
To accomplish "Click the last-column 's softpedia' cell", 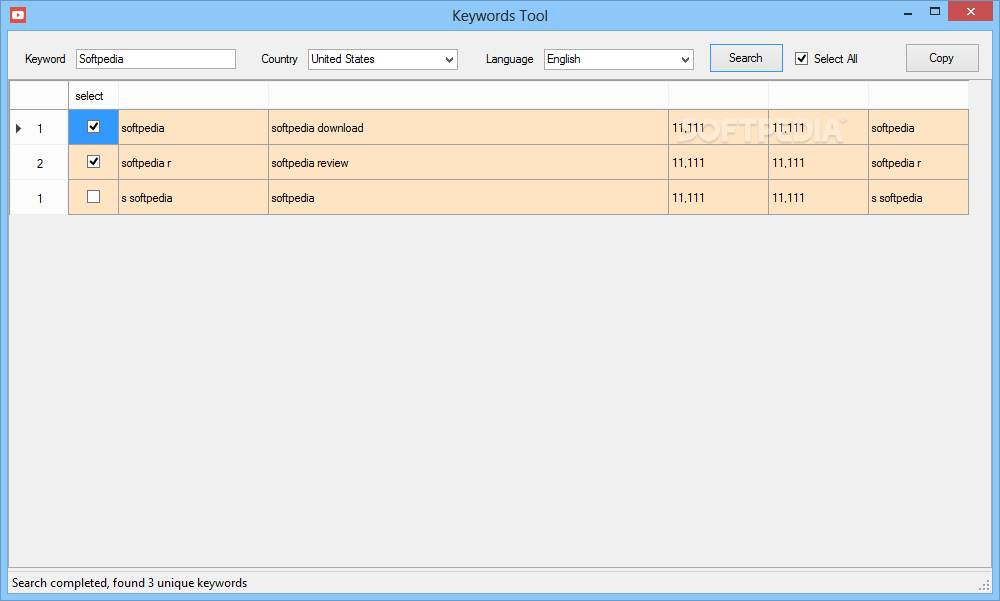I will pyautogui.click(x=918, y=198).
